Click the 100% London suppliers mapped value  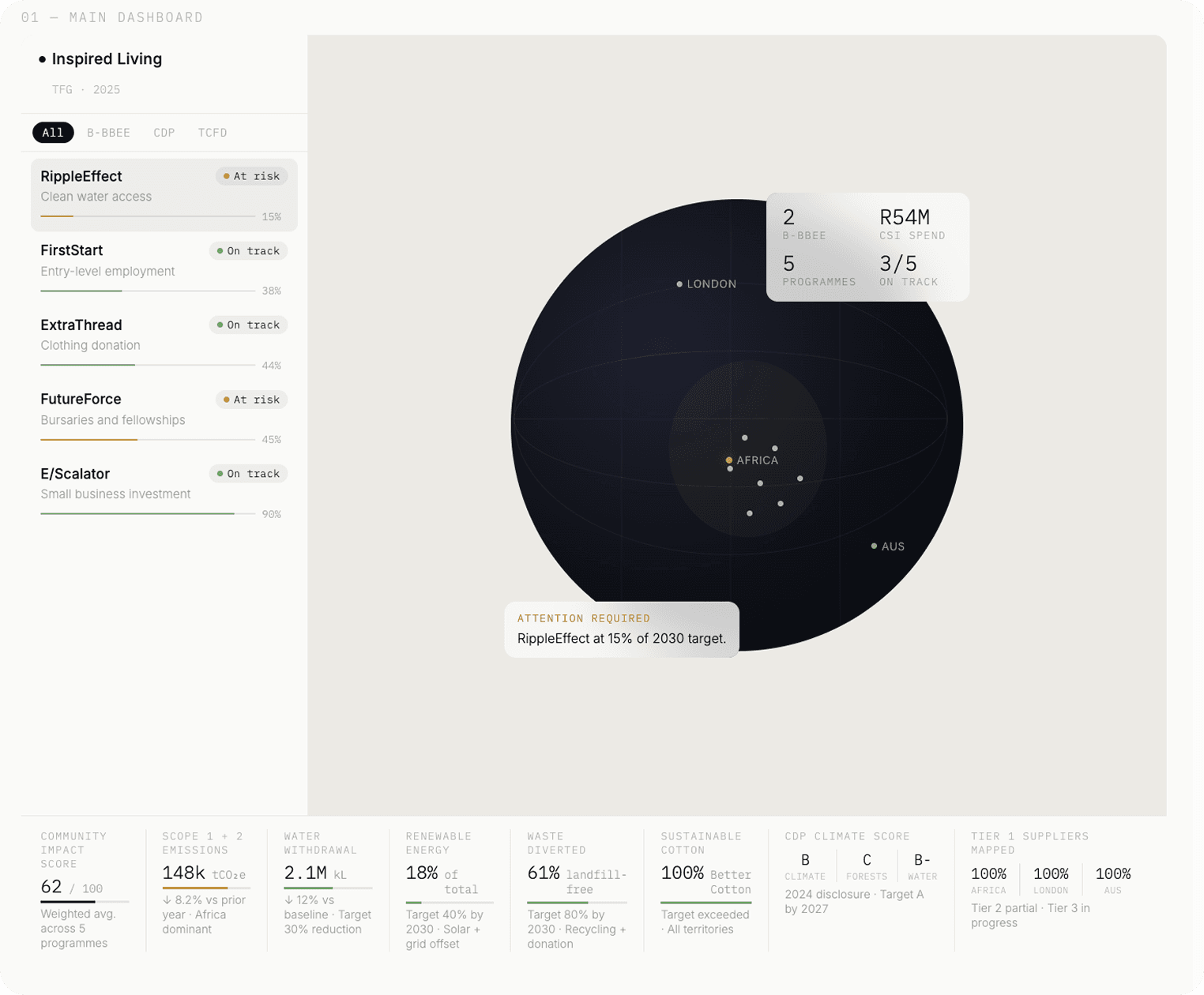1051,874
